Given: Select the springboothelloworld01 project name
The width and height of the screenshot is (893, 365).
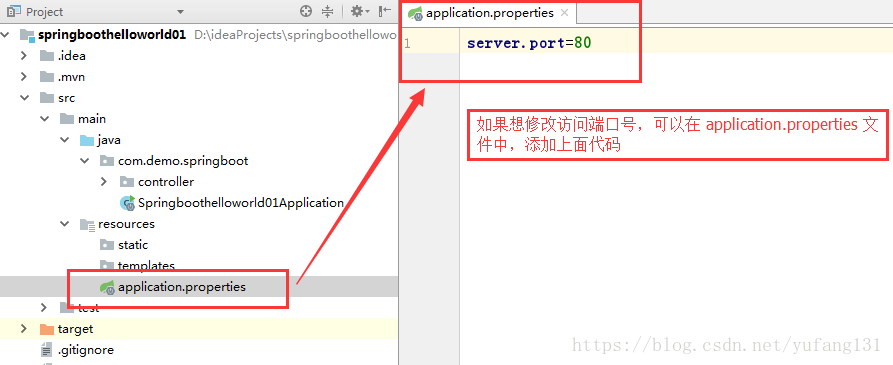Looking at the screenshot, I should click(x=112, y=35).
